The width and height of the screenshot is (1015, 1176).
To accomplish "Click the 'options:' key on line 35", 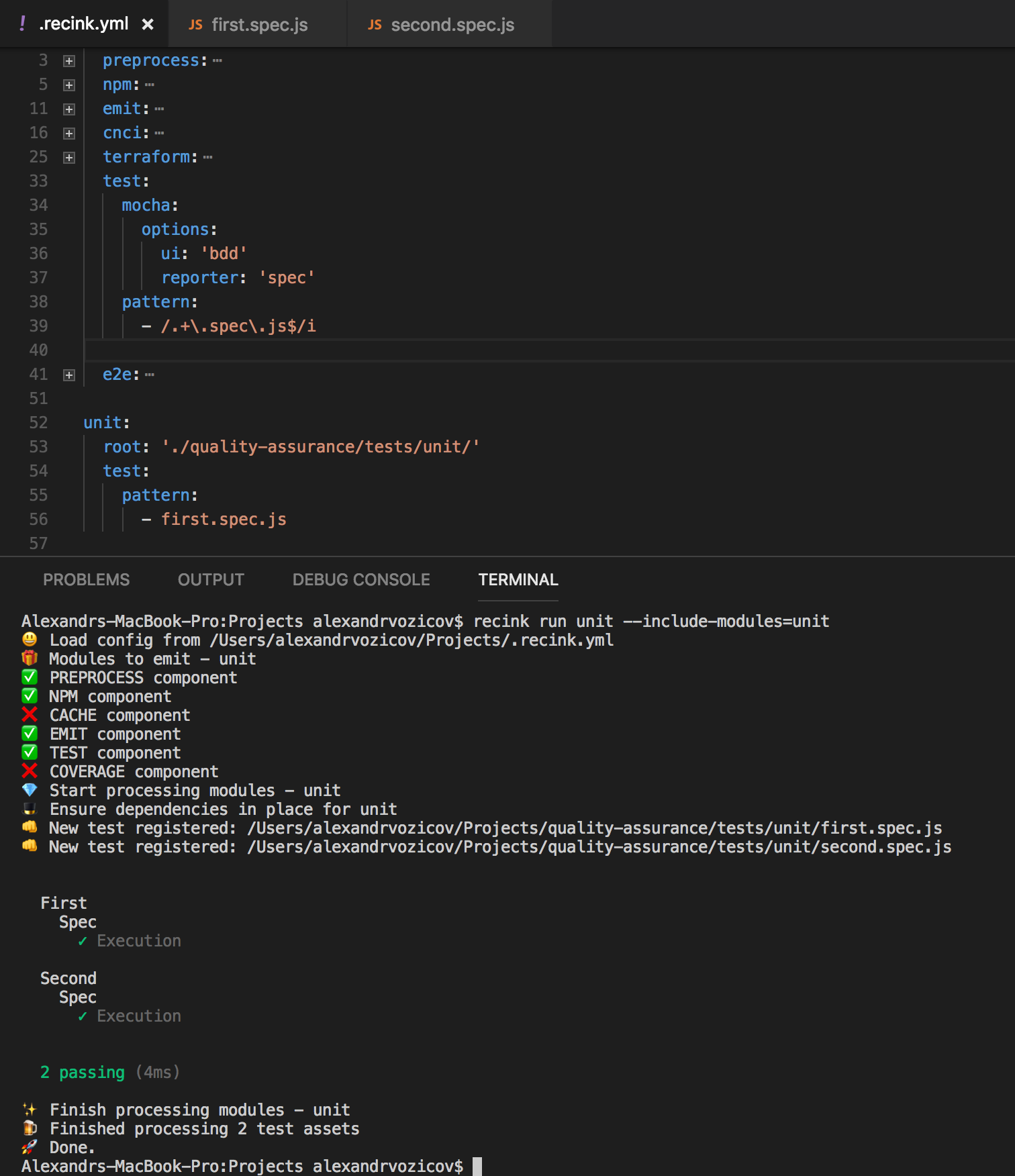I will pyautogui.click(x=179, y=230).
